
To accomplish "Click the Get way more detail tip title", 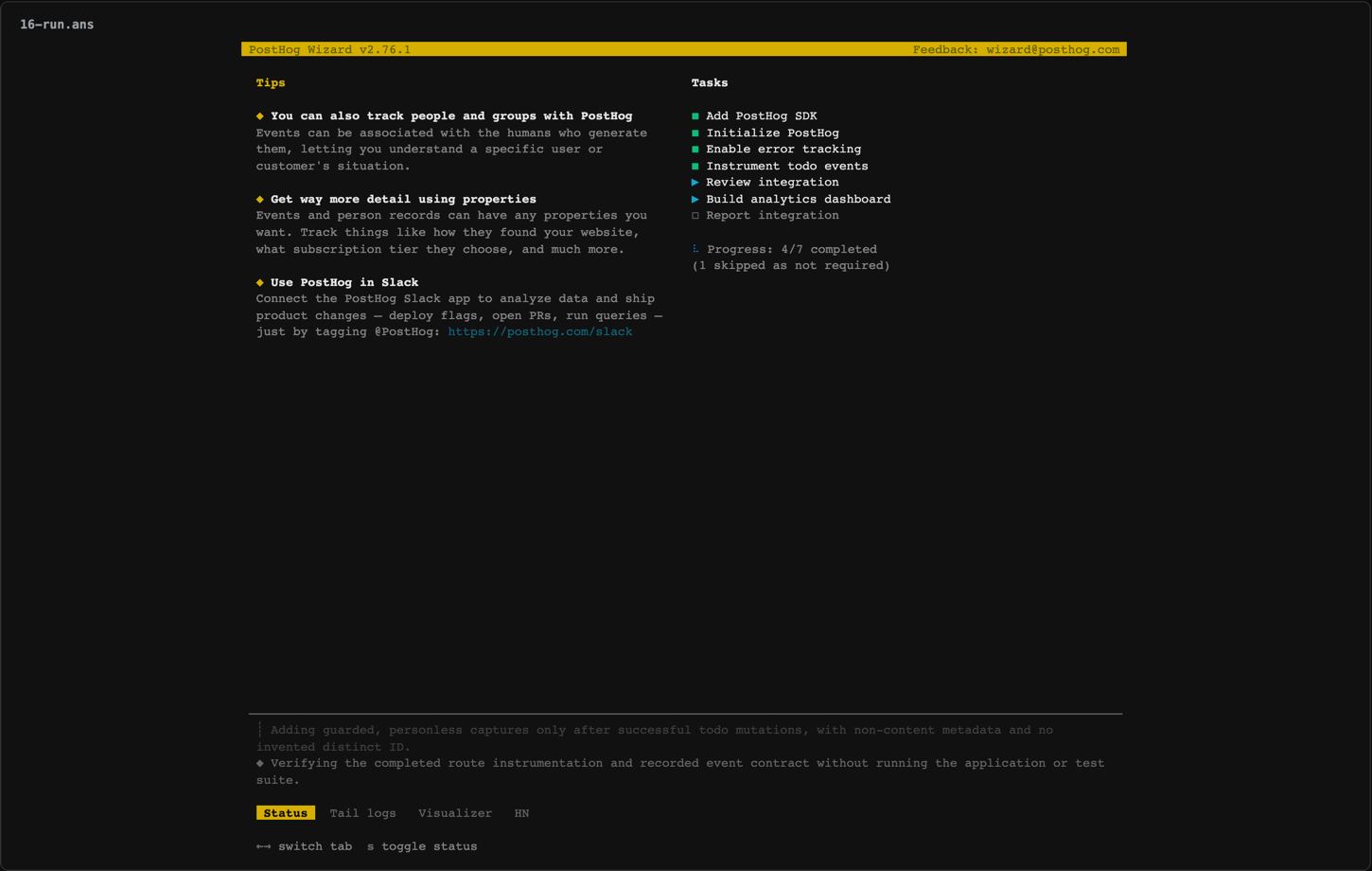I will coord(403,200).
